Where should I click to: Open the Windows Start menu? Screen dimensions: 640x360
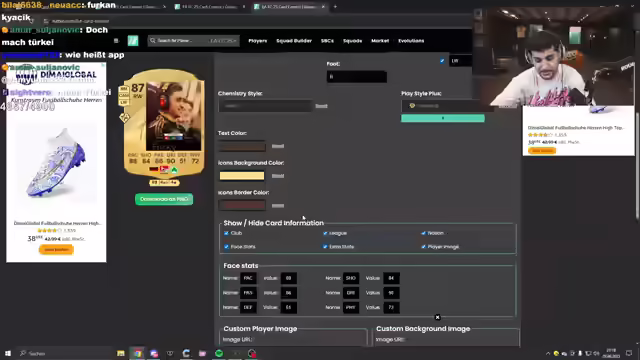[8, 353]
